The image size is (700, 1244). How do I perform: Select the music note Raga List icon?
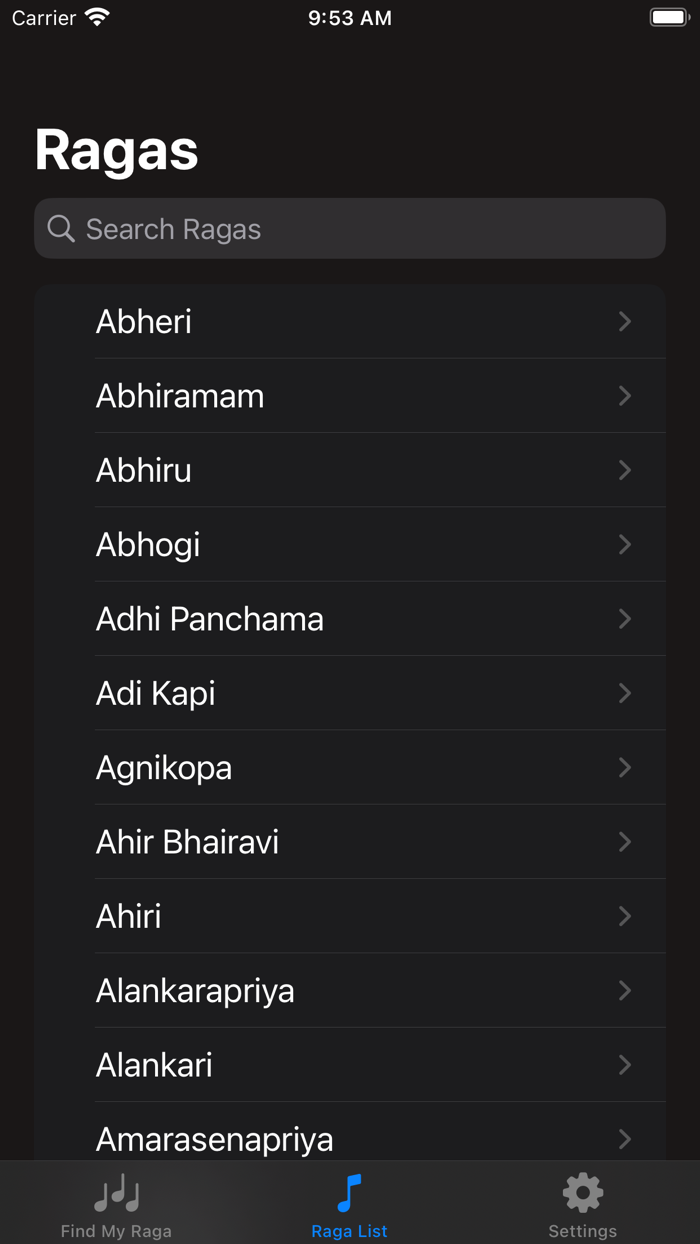coord(349,1191)
